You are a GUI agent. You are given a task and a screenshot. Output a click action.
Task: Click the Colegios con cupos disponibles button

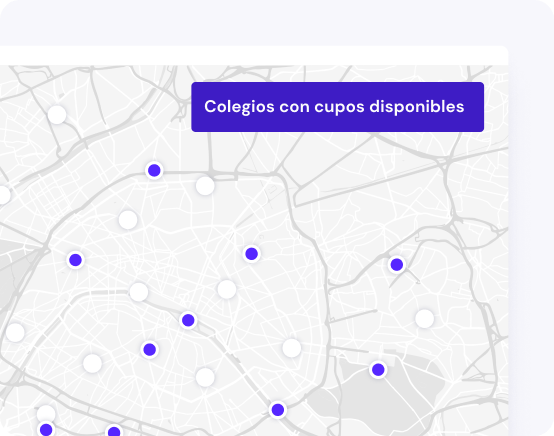337,107
